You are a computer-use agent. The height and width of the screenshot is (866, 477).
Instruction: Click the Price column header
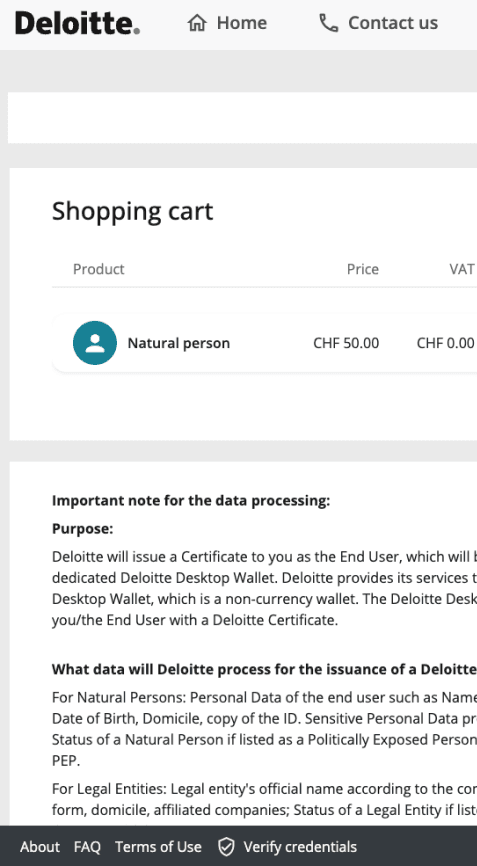tap(363, 269)
